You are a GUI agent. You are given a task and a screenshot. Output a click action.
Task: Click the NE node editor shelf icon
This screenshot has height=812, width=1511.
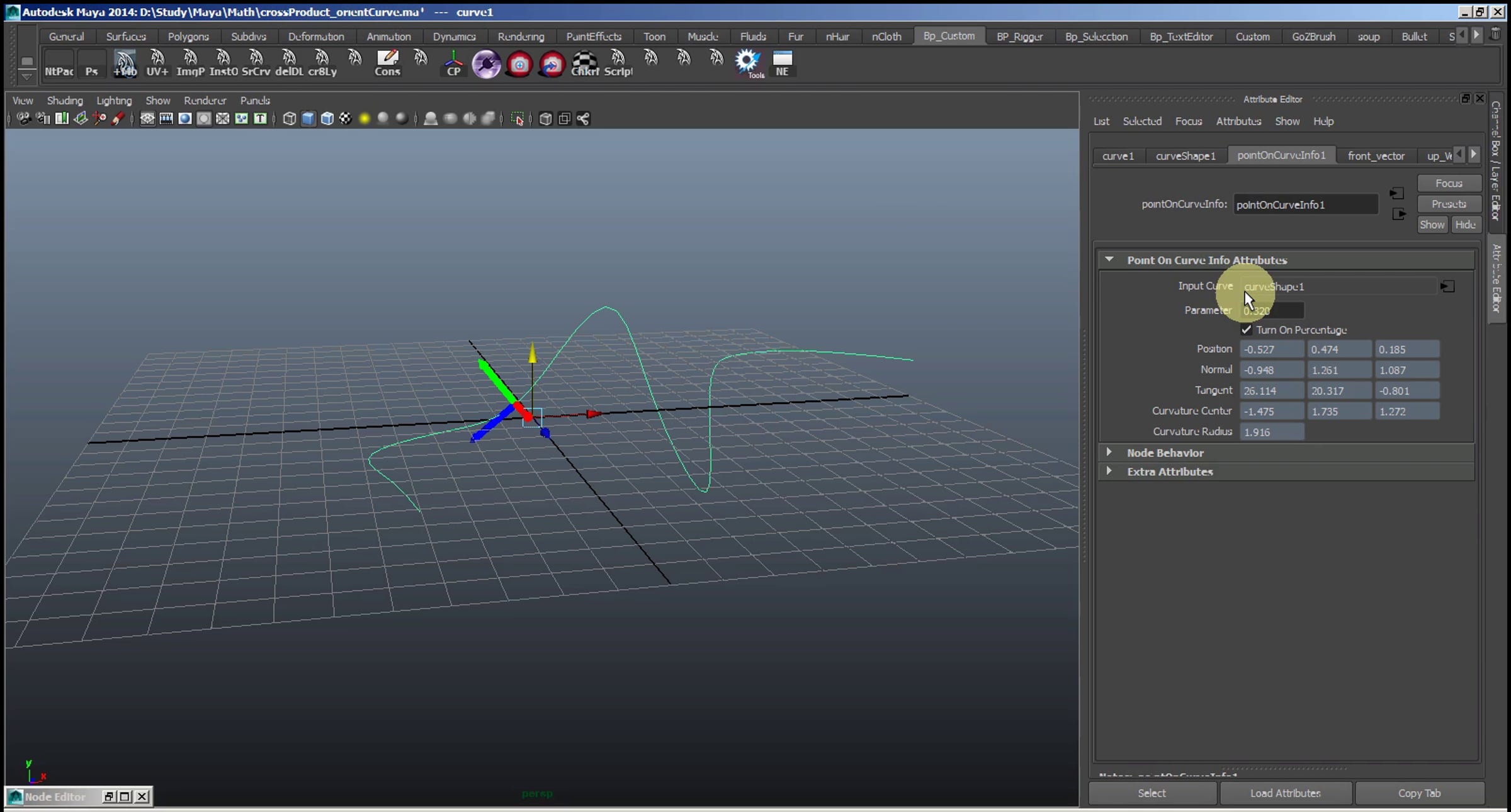[782, 63]
